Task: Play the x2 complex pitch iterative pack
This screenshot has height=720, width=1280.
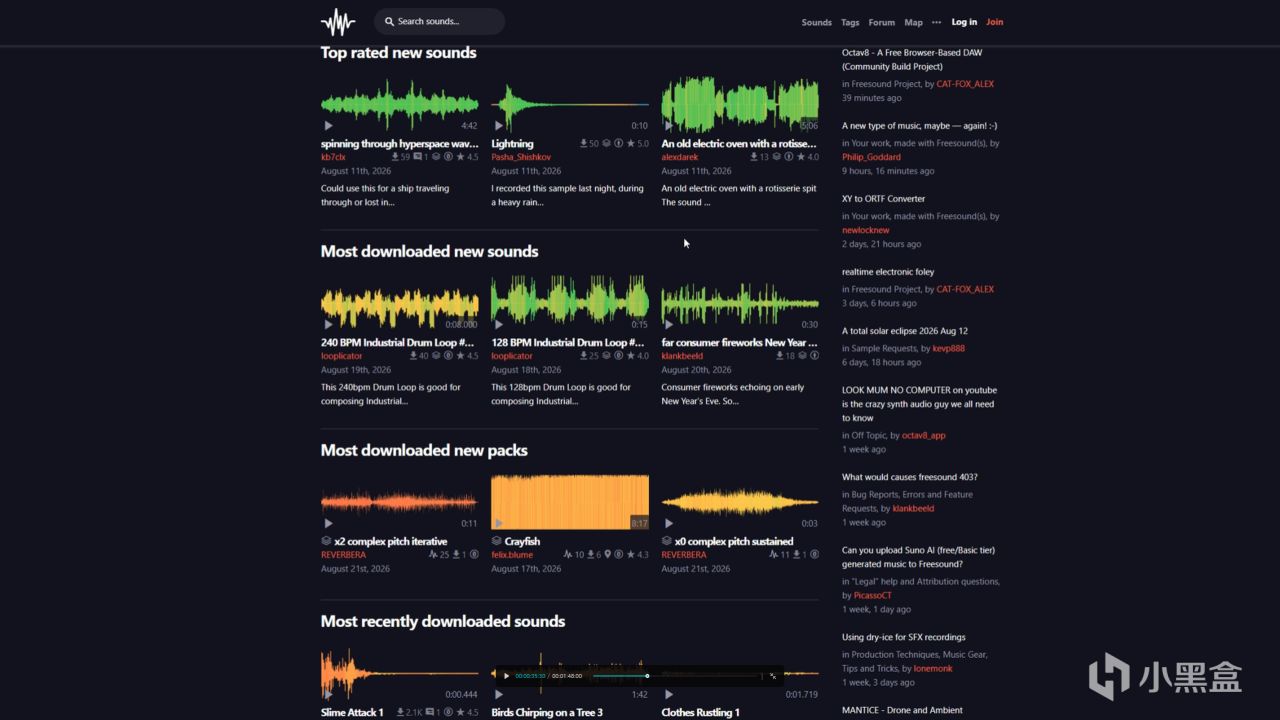Action: click(x=328, y=523)
